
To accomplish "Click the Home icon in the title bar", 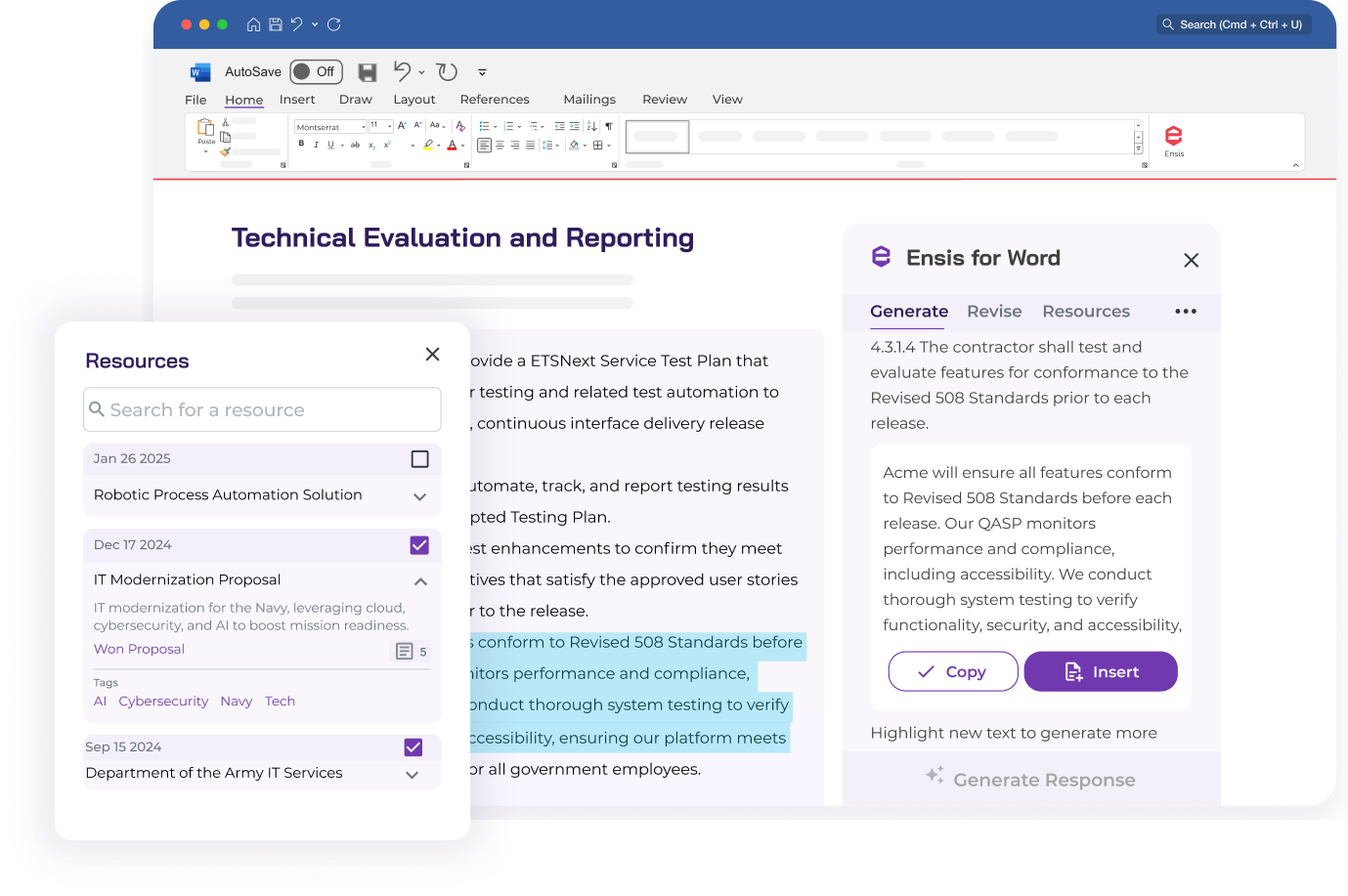I will point(253,24).
